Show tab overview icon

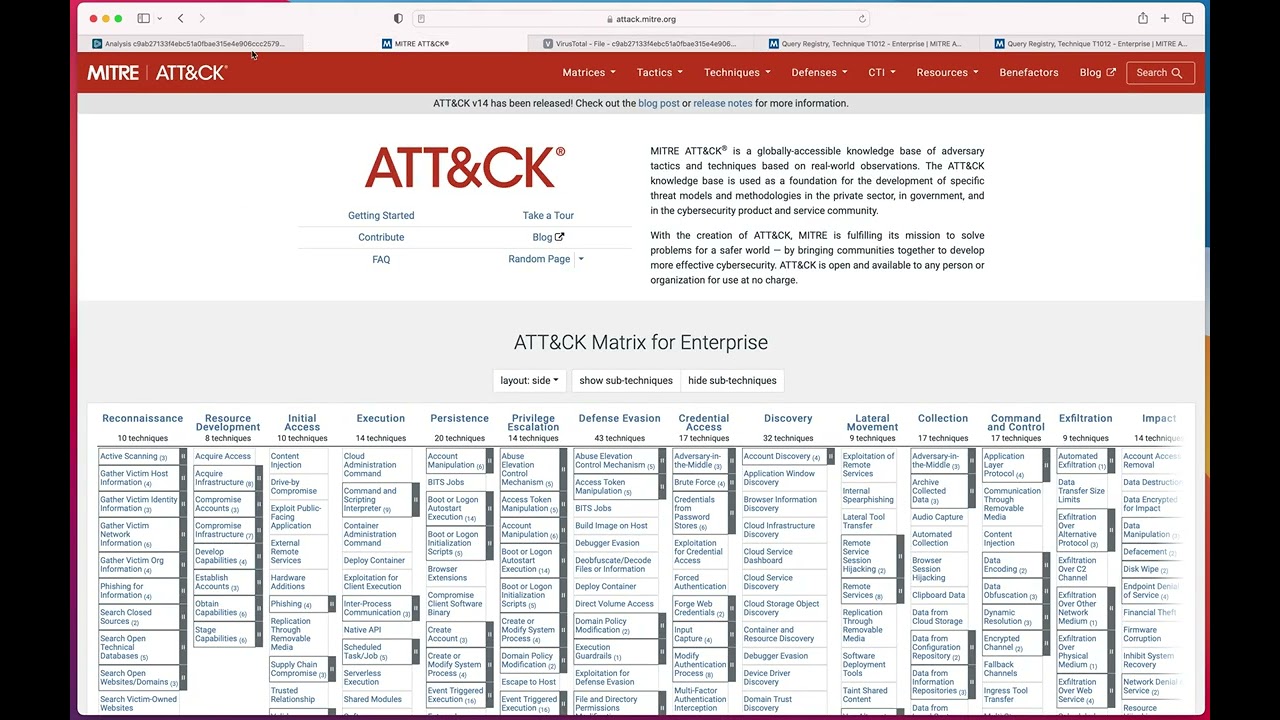[1188, 18]
